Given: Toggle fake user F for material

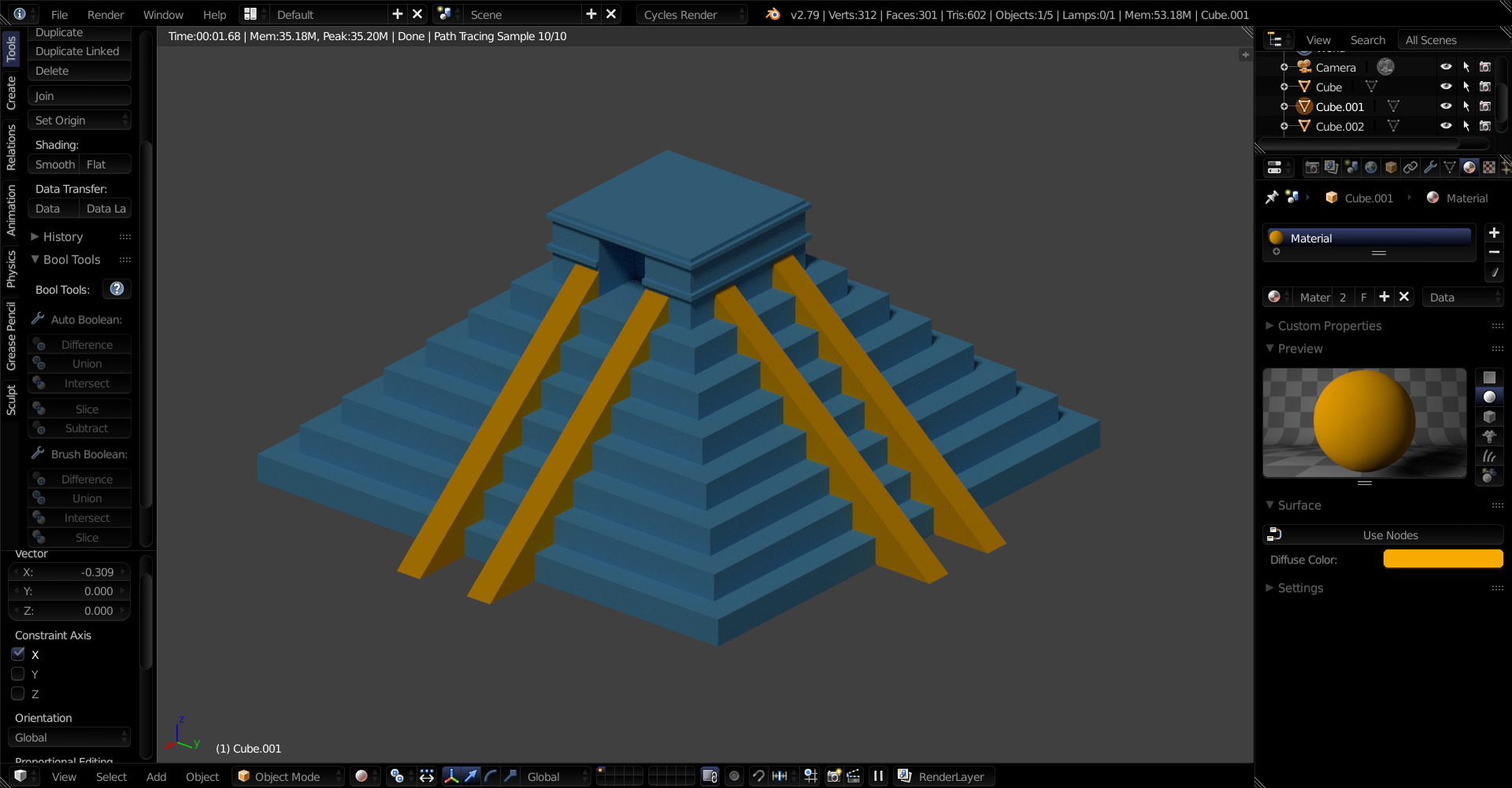Looking at the screenshot, I should 1364,297.
